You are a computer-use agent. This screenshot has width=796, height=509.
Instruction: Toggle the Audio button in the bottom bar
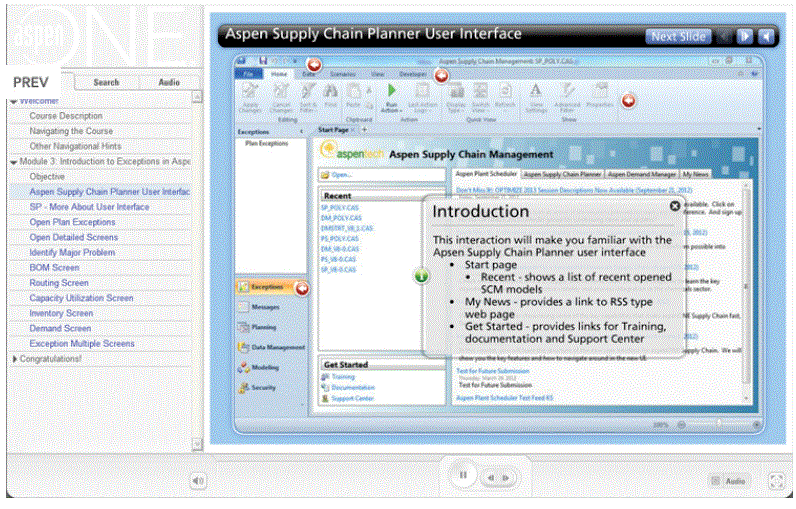728,481
